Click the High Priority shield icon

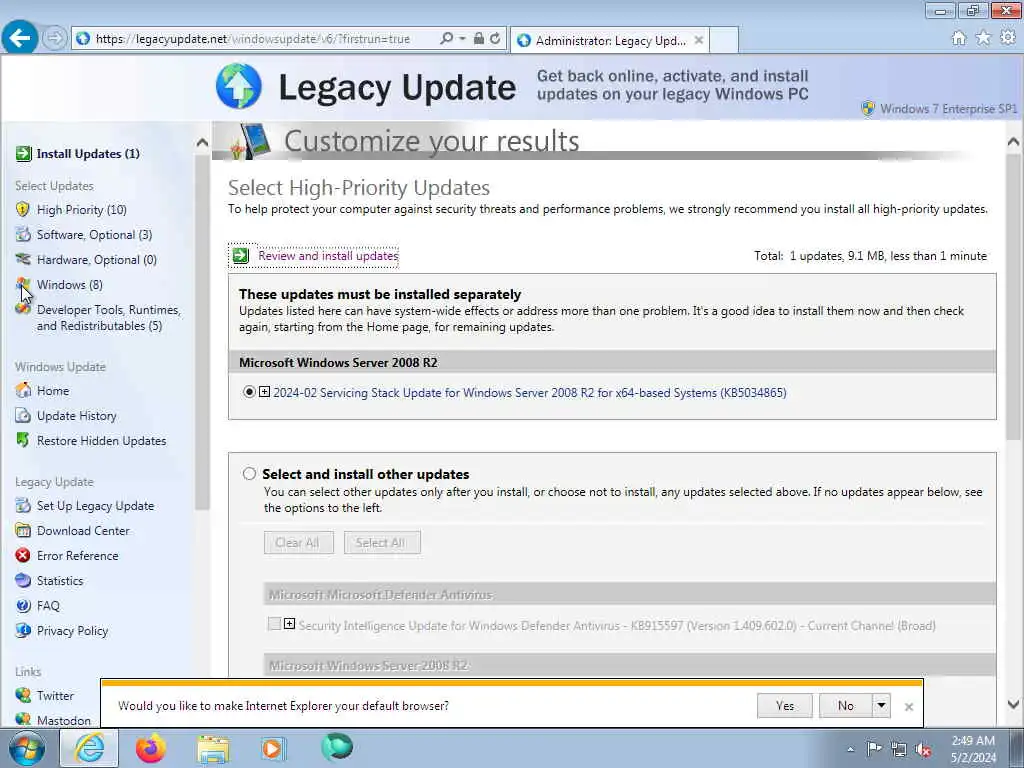(23, 210)
